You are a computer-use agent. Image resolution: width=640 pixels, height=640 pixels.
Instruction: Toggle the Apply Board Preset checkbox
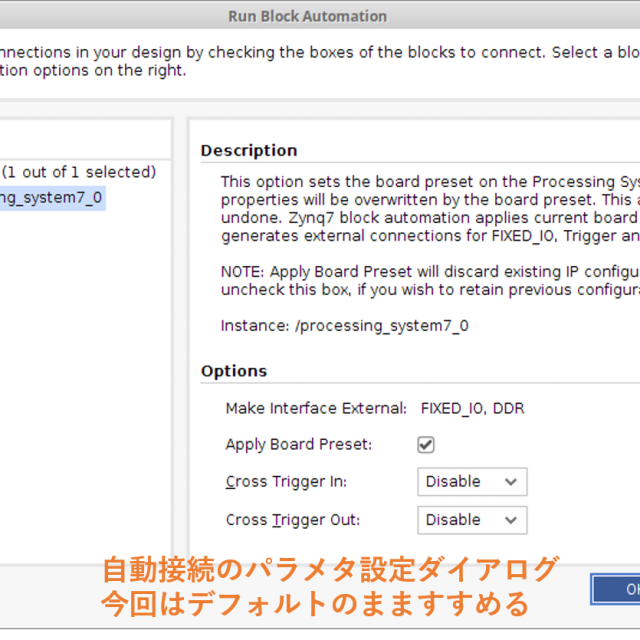point(426,444)
